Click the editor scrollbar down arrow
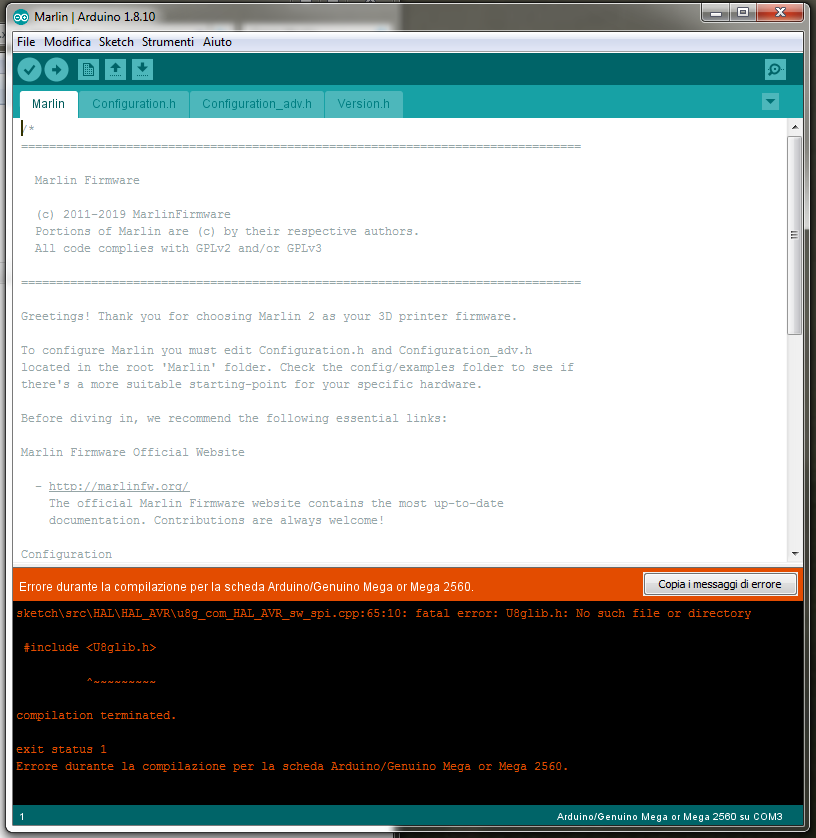 tap(795, 554)
